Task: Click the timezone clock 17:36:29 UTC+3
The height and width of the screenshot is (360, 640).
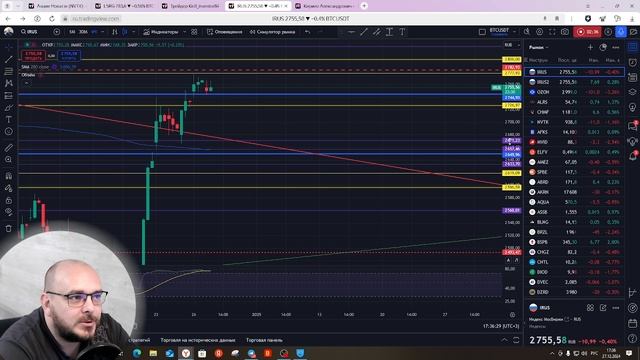Action: (501, 326)
